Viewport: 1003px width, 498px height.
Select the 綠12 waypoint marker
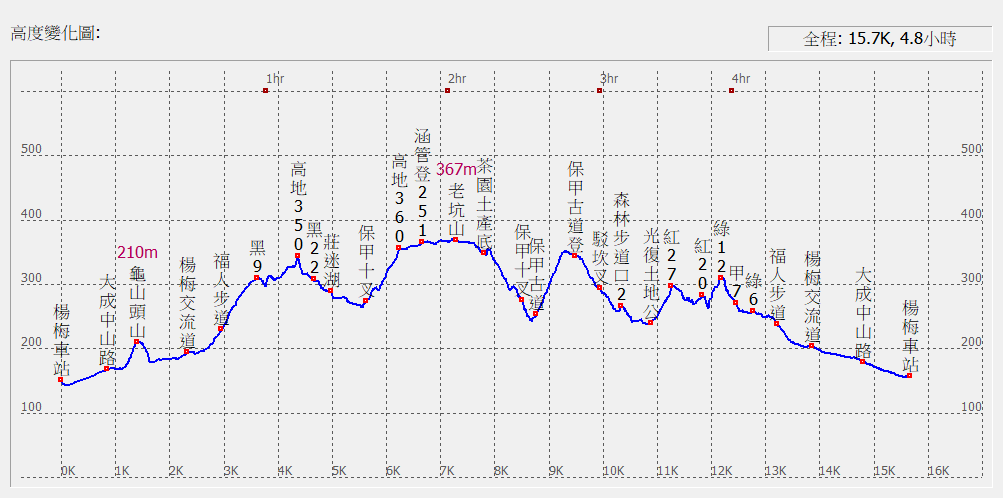tap(721, 277)
